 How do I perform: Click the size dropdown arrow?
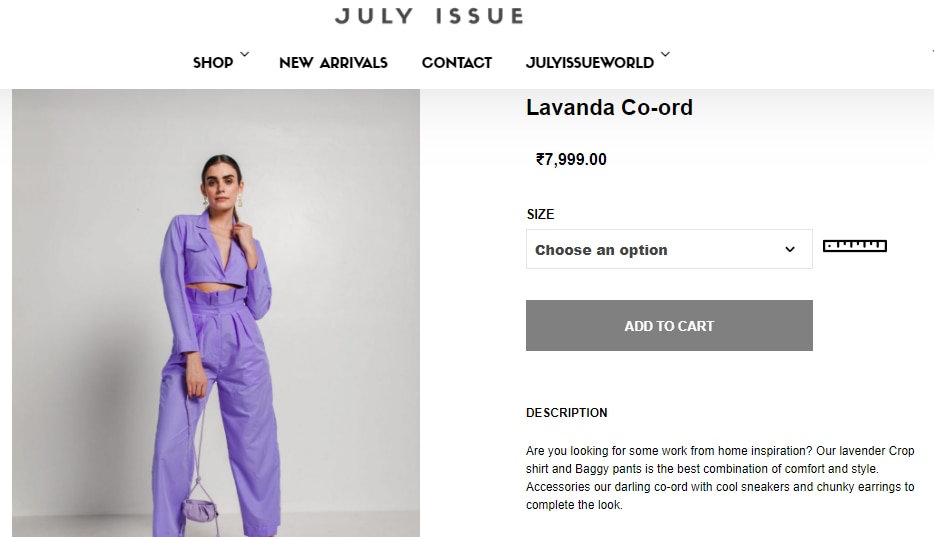[x=790, y=249]
